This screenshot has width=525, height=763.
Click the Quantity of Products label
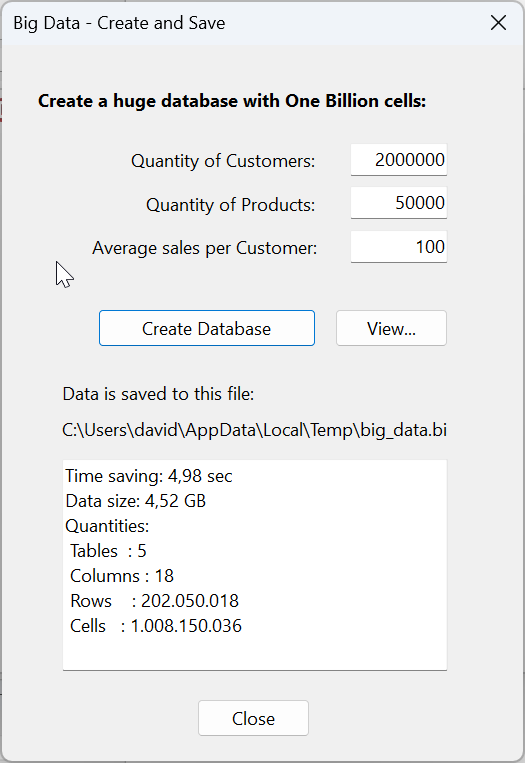coord(231,204)
